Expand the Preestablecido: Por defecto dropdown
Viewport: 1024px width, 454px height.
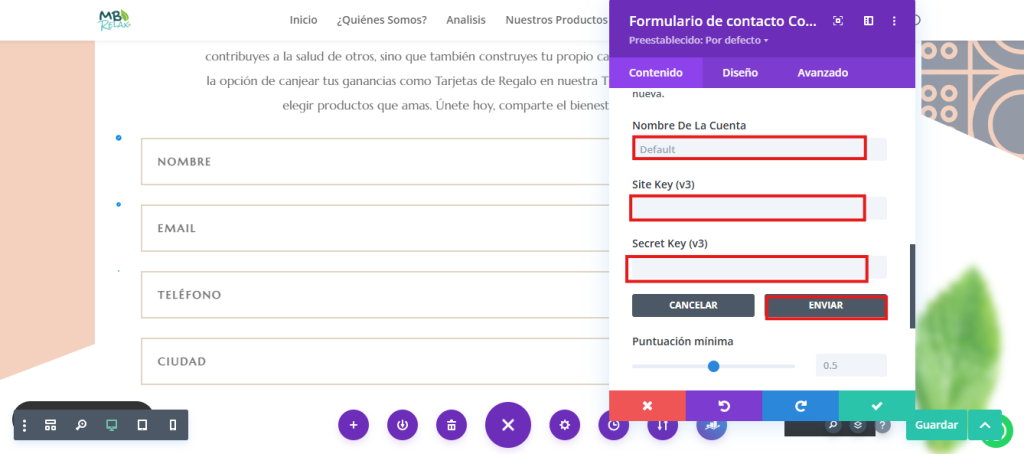point(698,41)
